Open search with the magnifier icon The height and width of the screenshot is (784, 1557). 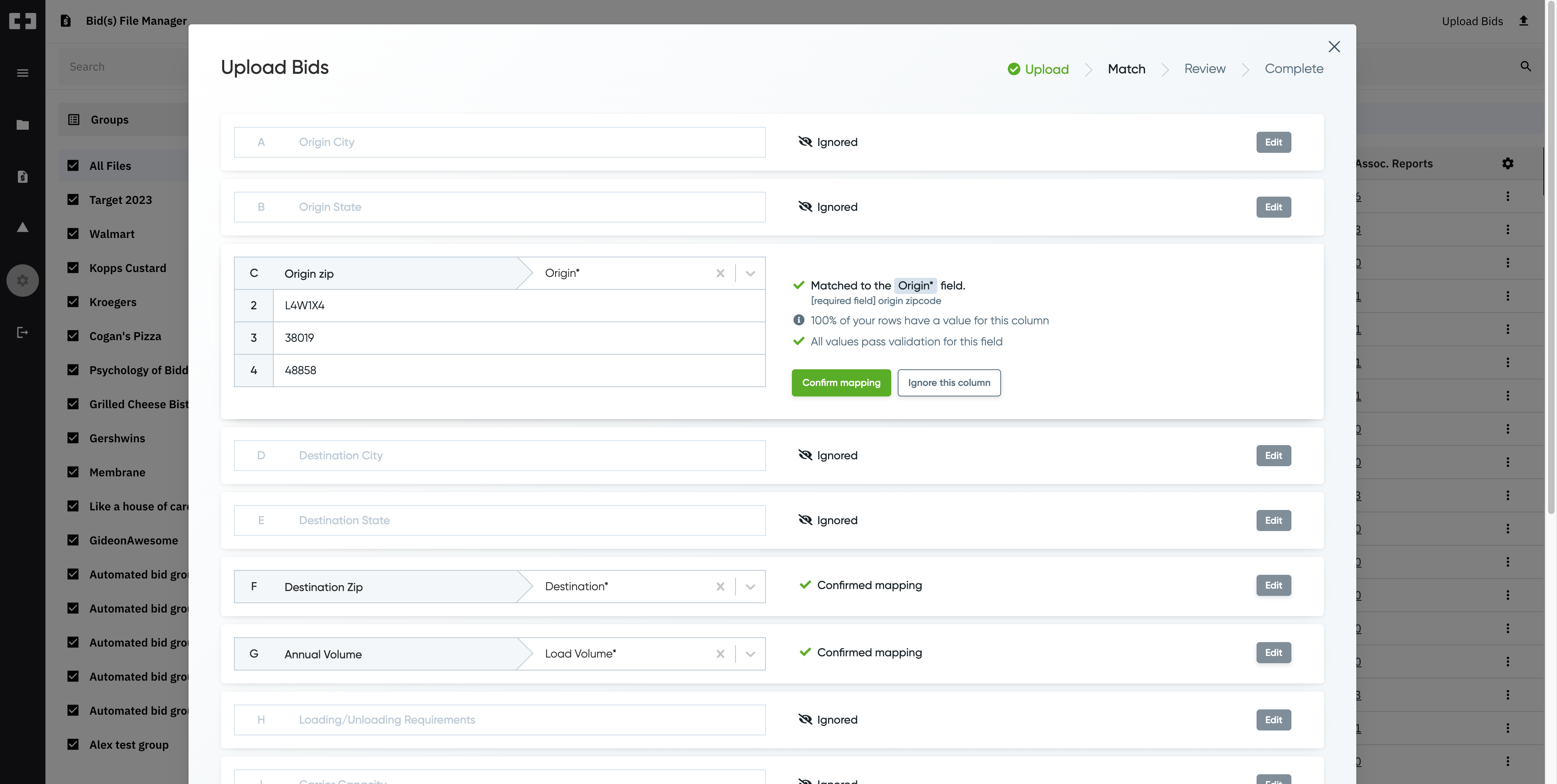click(x=1525, y=66)
